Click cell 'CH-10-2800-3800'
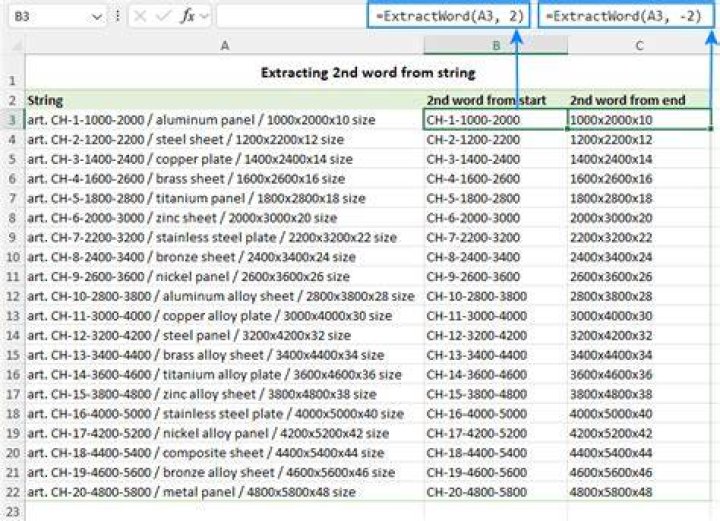Viewport: 720px width, 521px height. (495, 297)
